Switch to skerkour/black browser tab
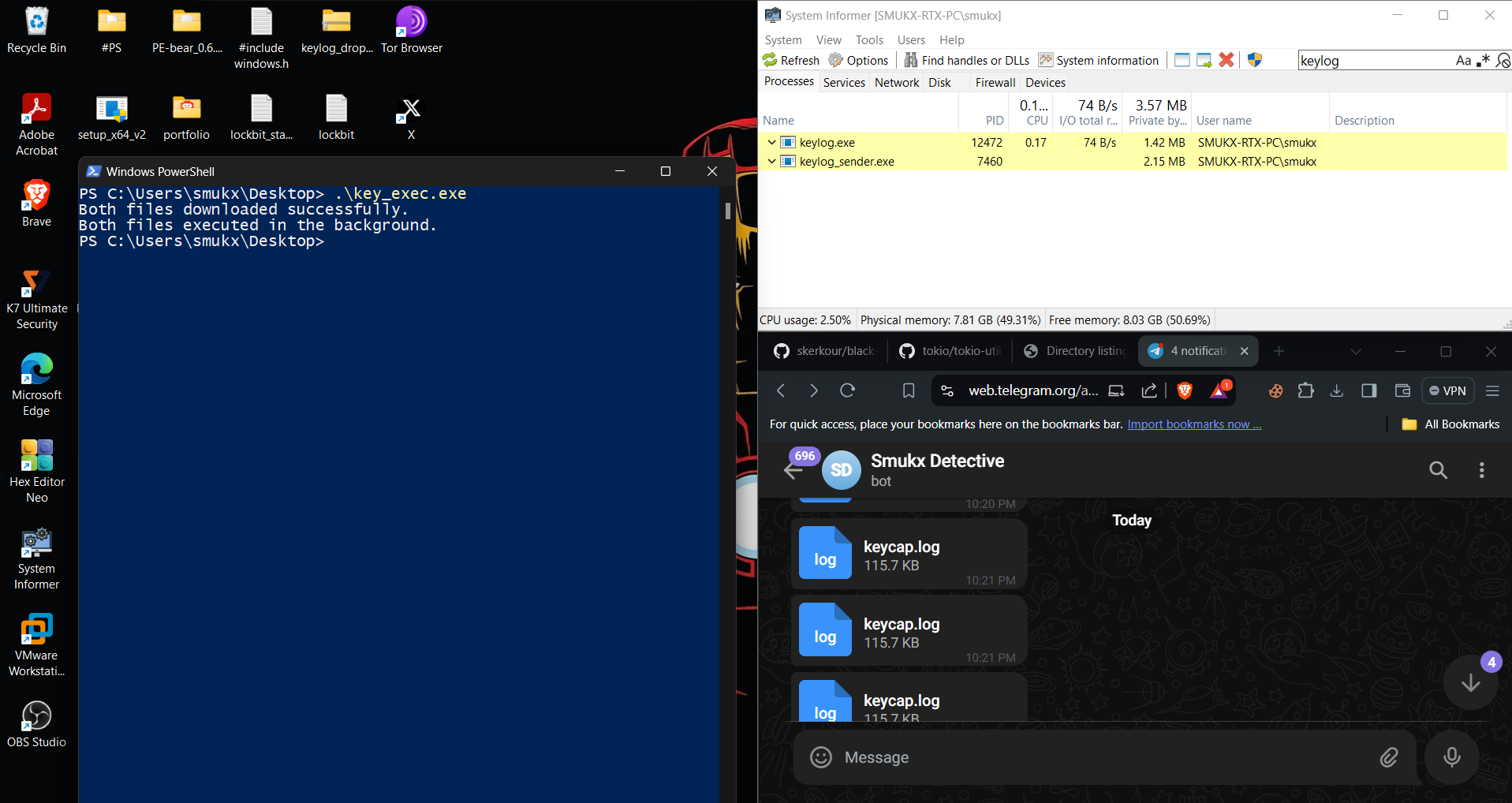This screenshot has height=803, width=1512. [824, 351]
